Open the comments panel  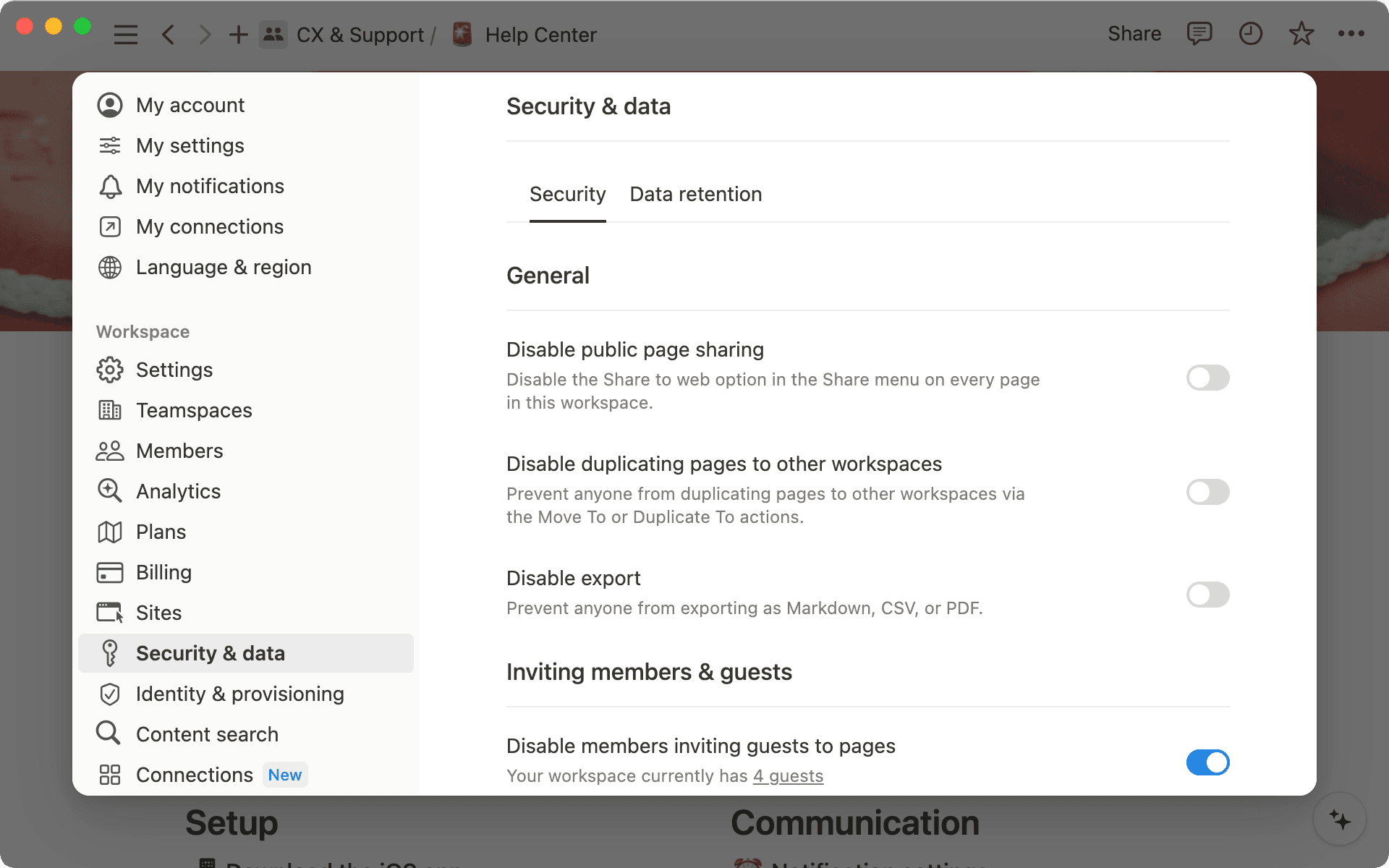click(x=1199, y=33)
